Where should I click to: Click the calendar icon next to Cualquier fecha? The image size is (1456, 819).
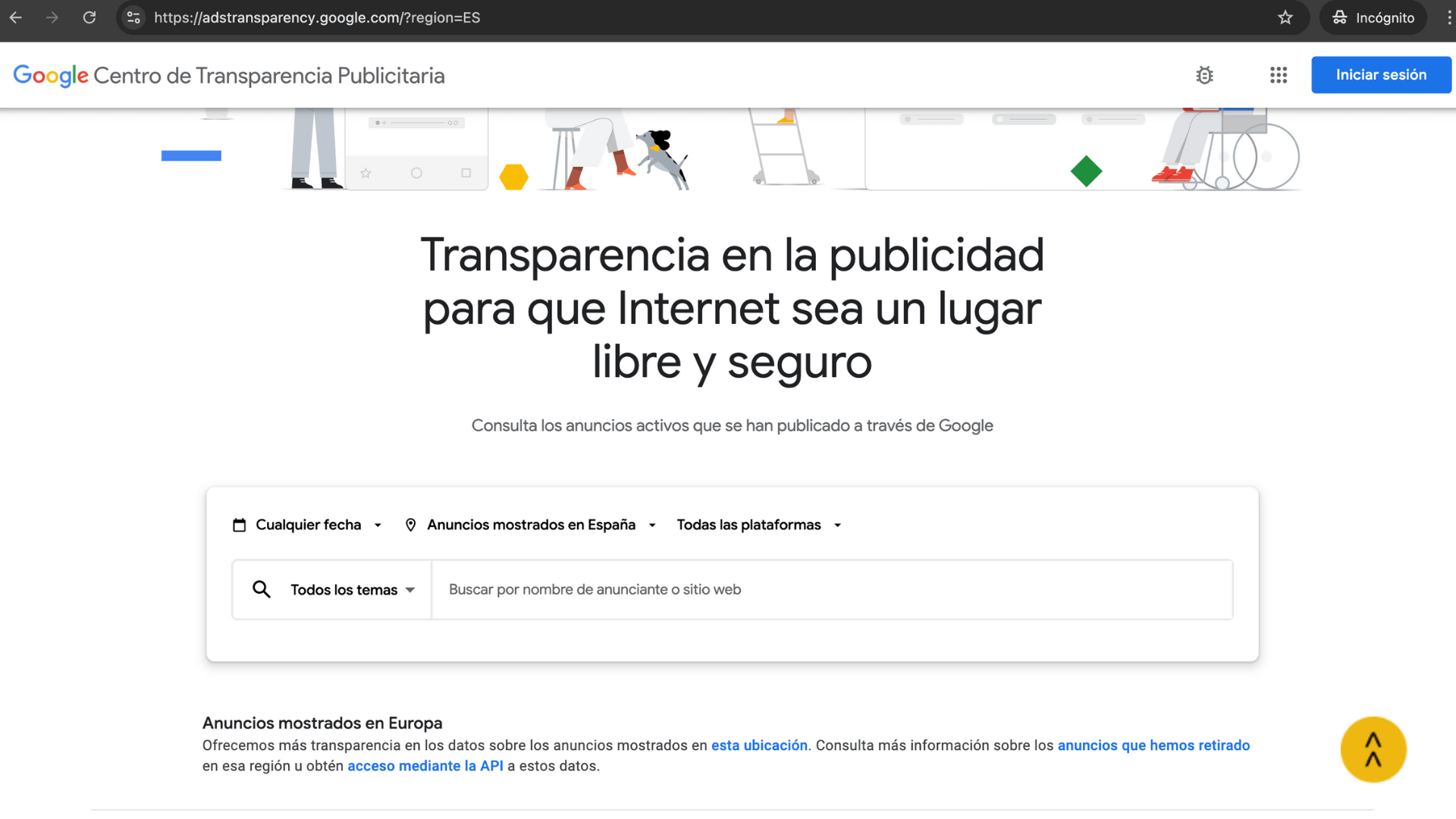(239, 524)
